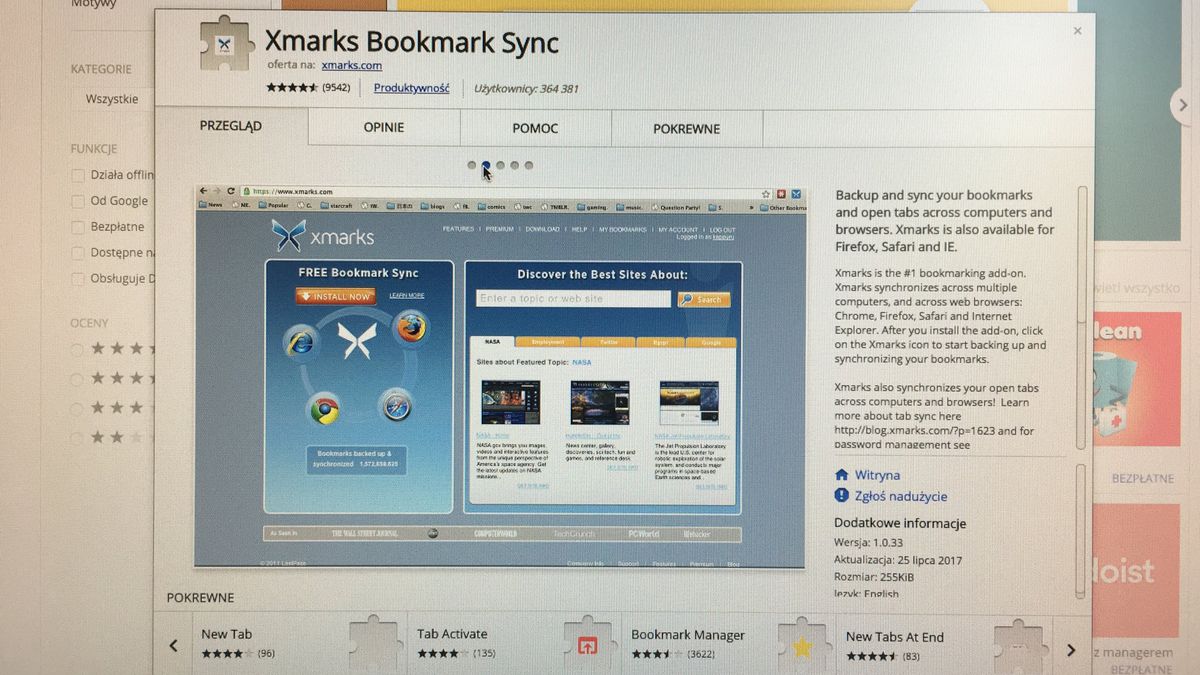
Task: Click the Xmarks puzzle-piece extension icon
Action: [225, 44]
